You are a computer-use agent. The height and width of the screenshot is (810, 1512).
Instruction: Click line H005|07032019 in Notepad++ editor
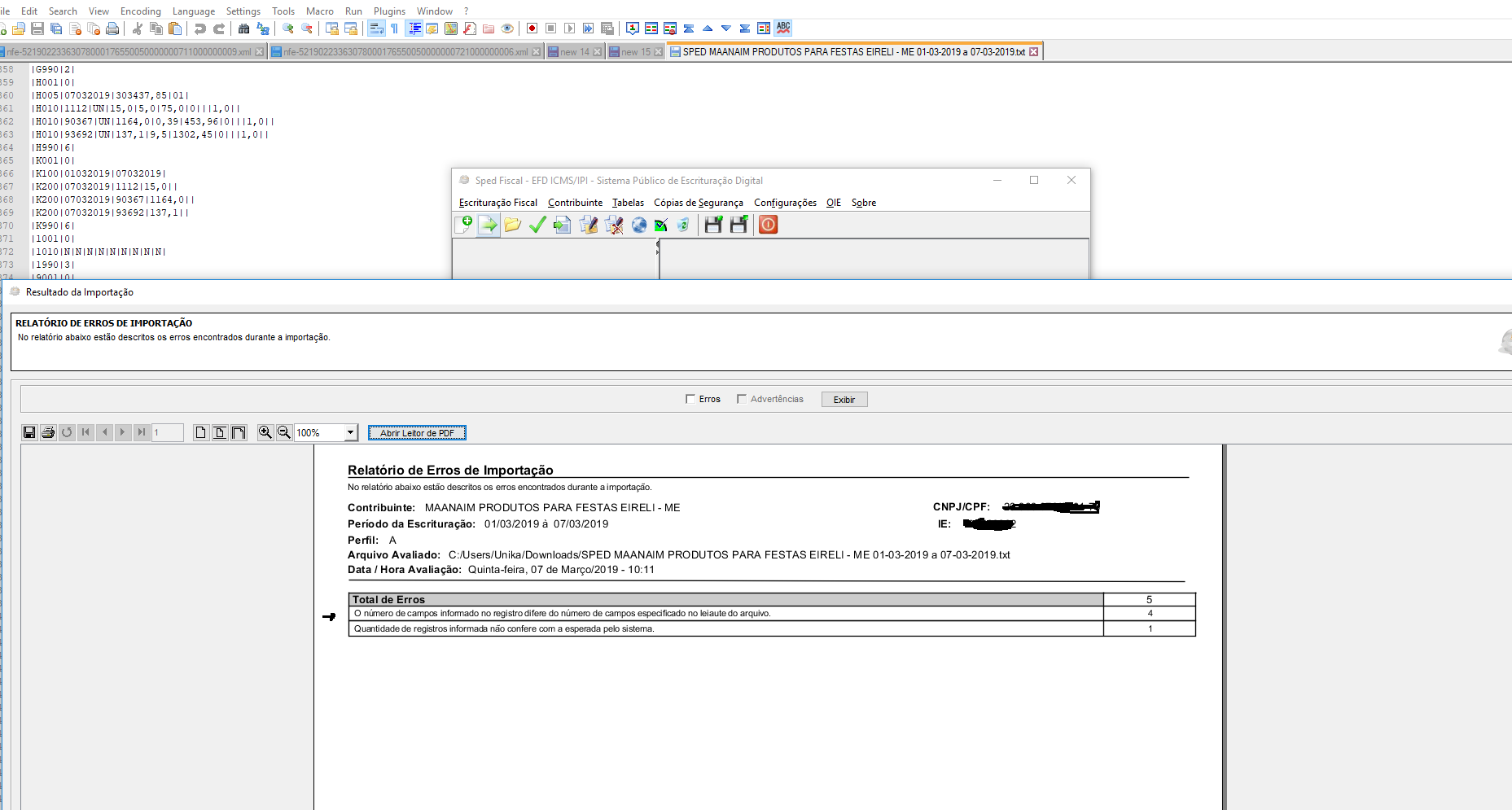pyautogui.click(x=110, y=95)
